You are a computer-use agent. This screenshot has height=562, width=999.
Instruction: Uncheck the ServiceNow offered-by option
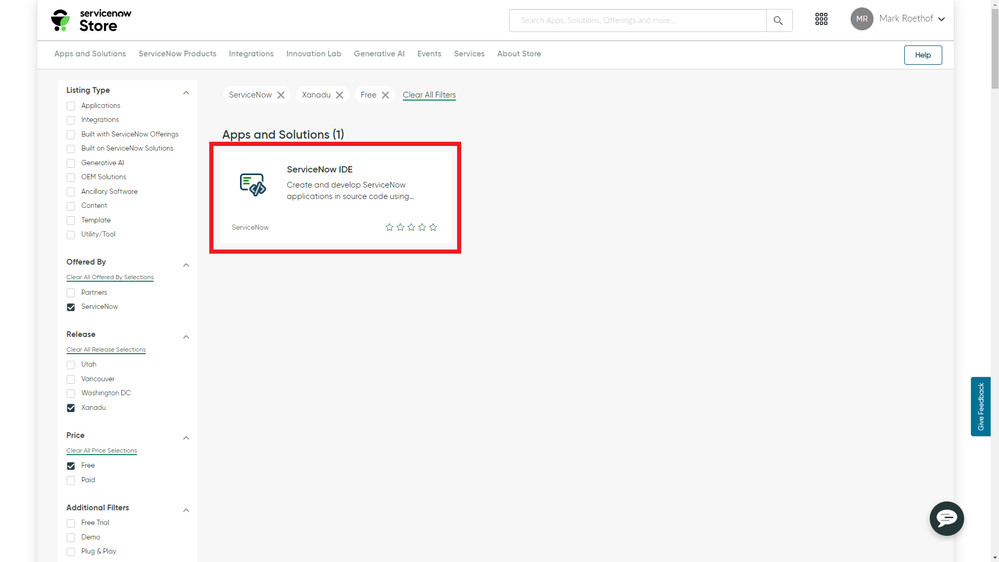71,307
